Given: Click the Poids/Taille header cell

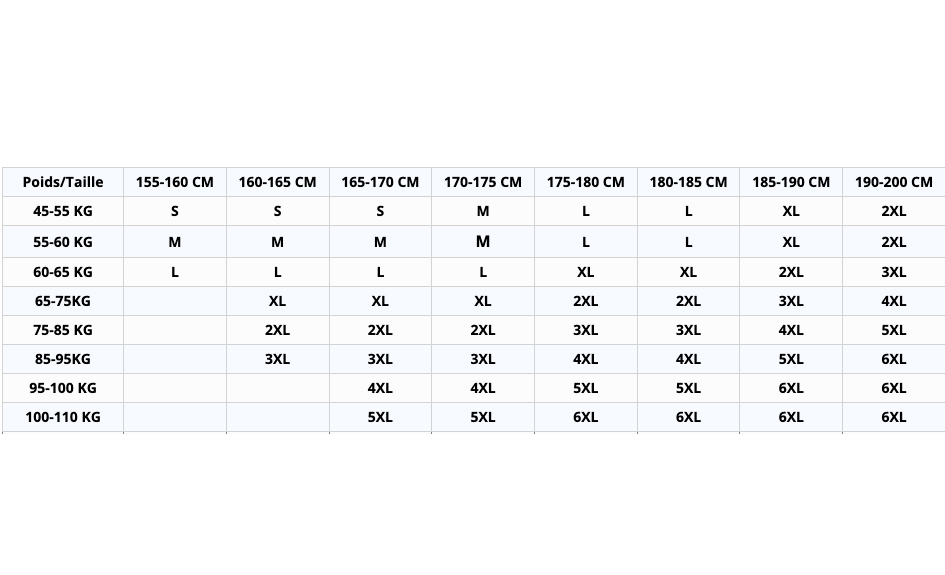Looking at the screenshot, I should (x=63, y=182).
